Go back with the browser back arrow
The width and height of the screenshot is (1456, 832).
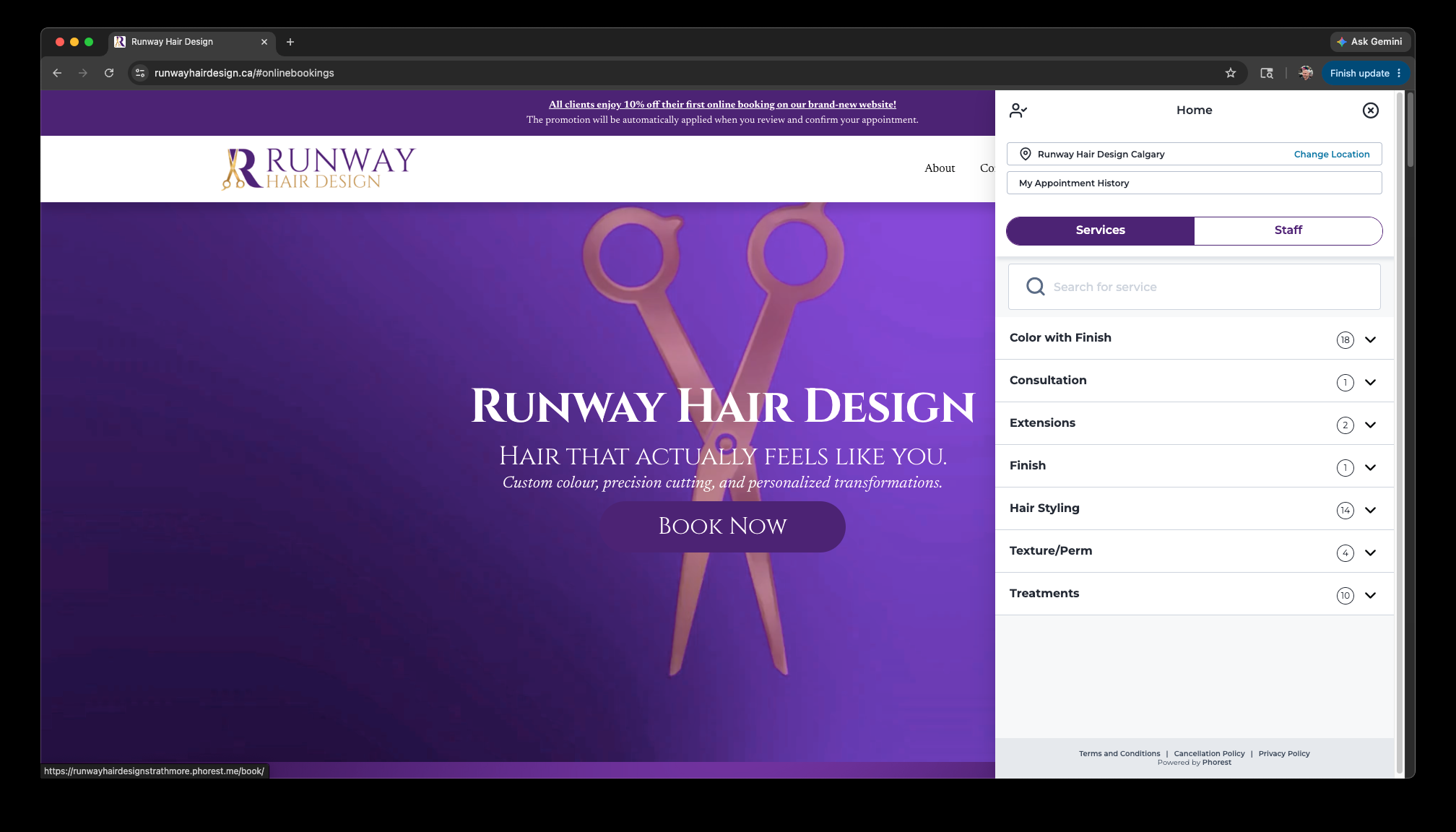tap(57, 73)
